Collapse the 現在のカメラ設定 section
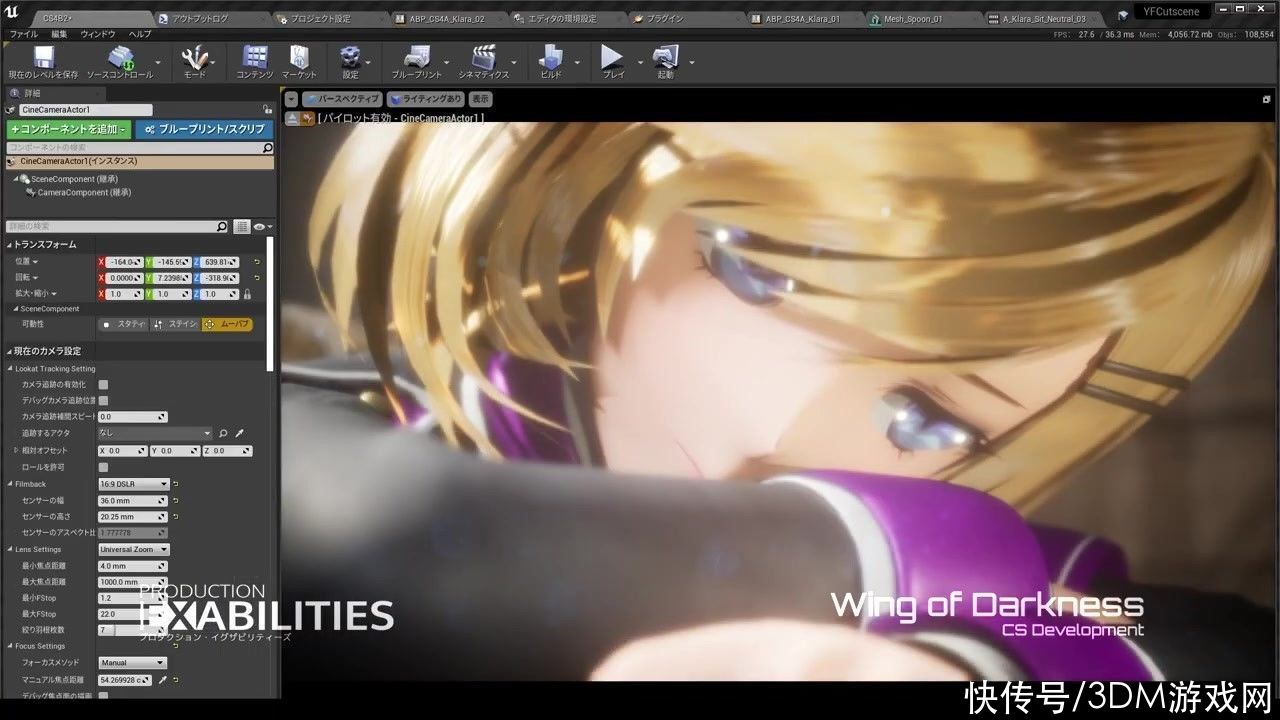This screenshot has width=1280, height=720. pyautogui.click(x=10, y=351)
